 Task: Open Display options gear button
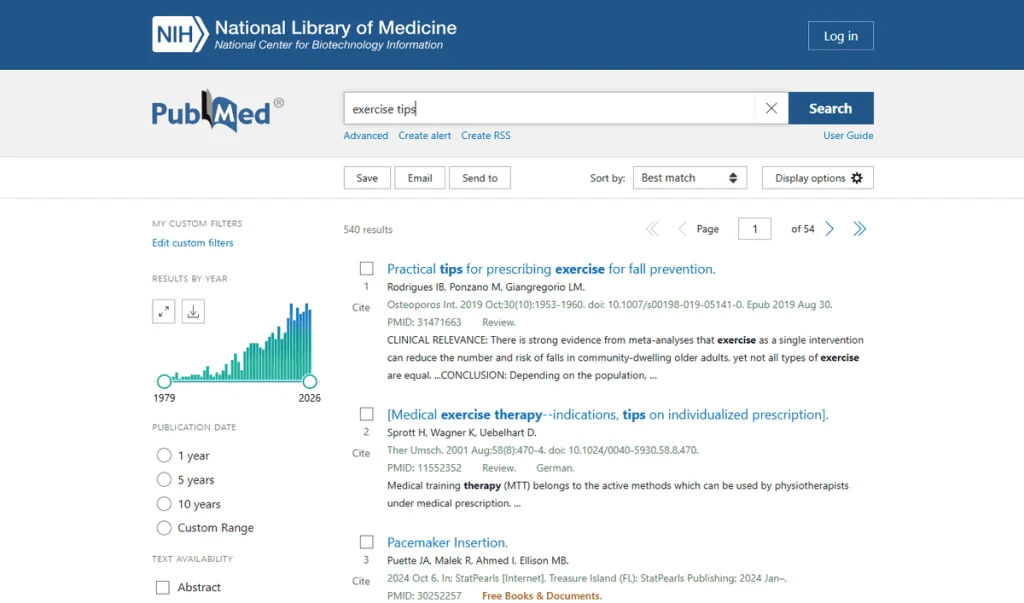click(x=818, y=178)
